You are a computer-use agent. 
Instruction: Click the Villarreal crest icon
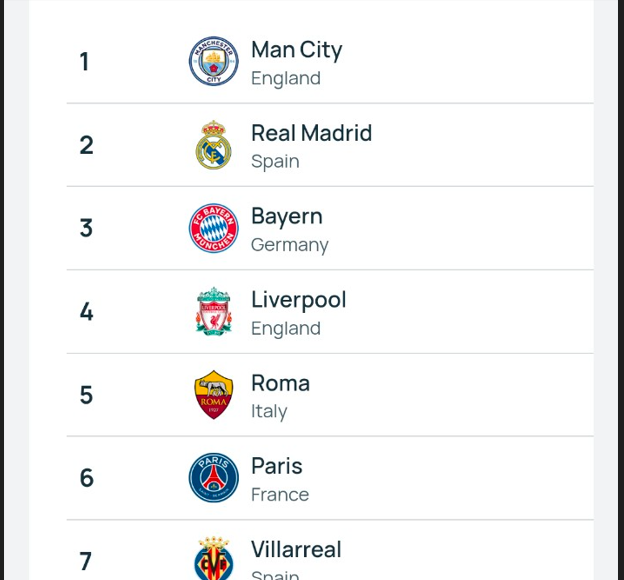pos(214,558)
